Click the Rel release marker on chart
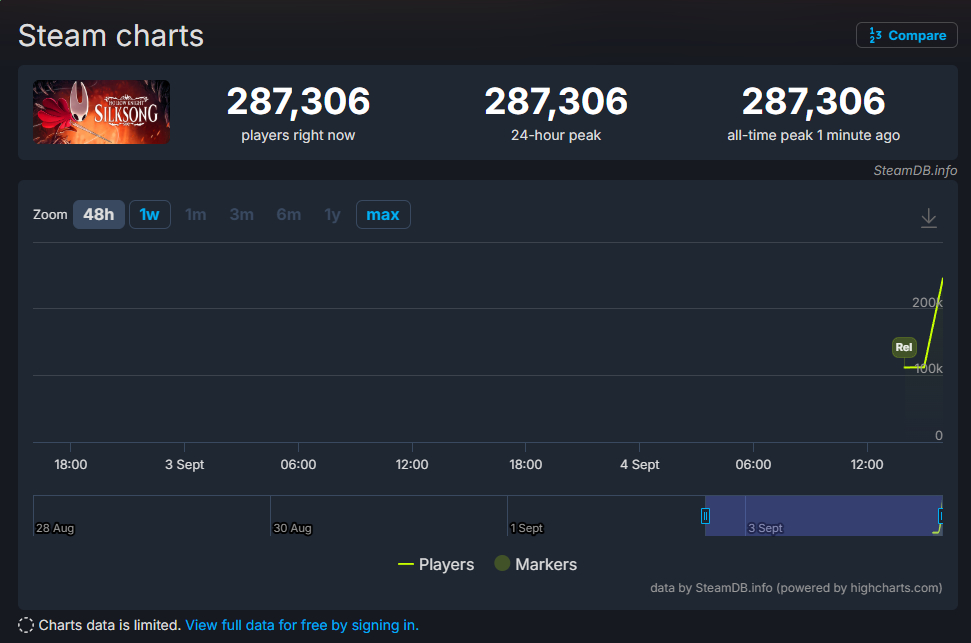971x643 pixels. tap(904, 347)
